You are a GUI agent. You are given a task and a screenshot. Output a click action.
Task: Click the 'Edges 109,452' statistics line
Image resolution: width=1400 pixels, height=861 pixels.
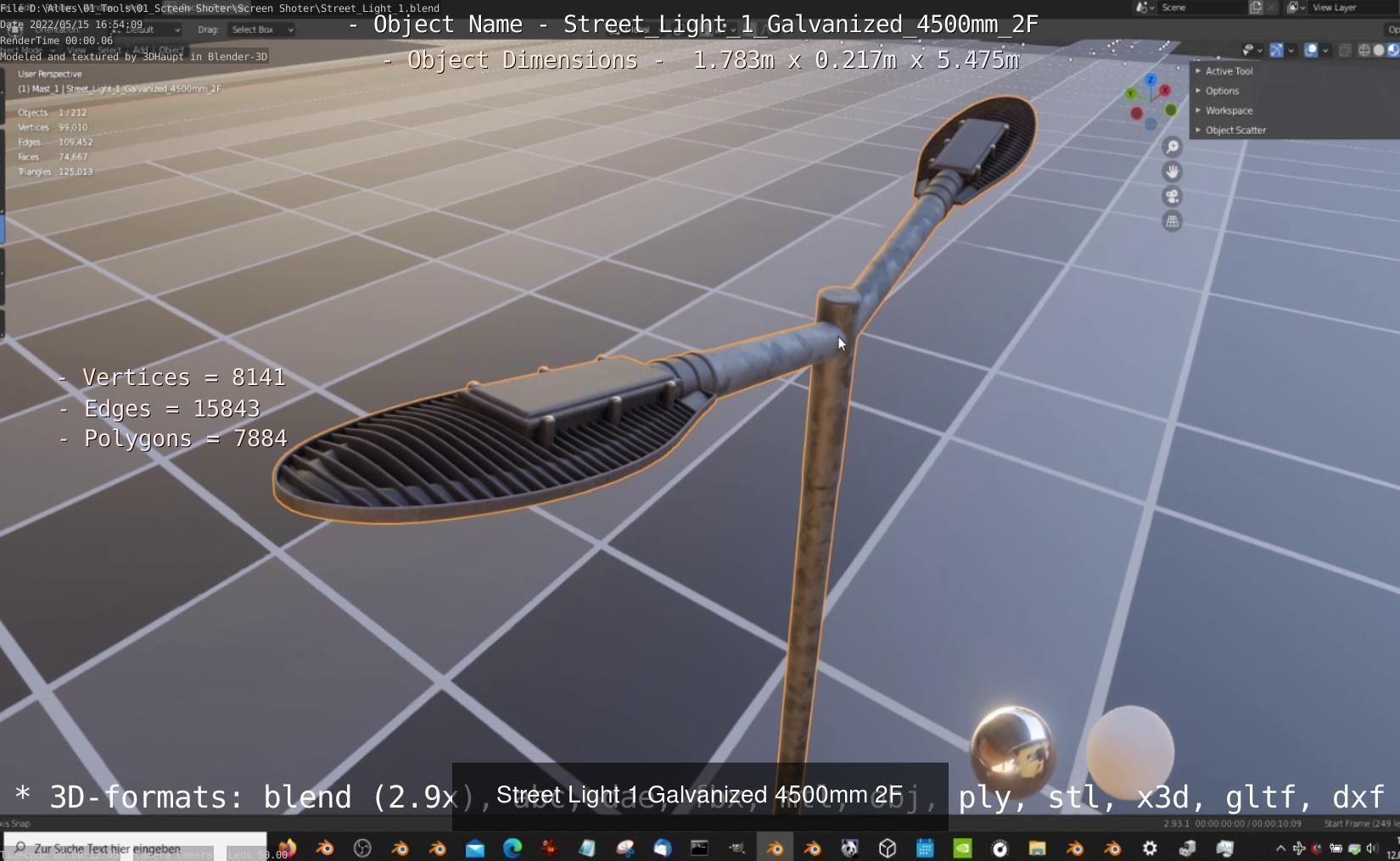coord(55,142)
